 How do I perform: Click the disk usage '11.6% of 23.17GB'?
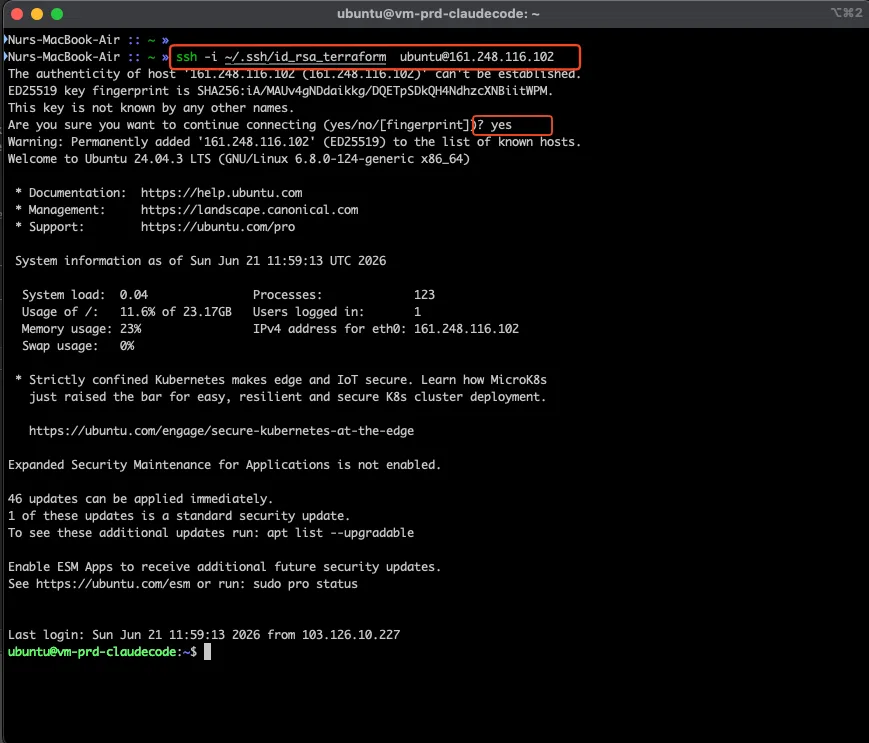(x=176, y=312)
